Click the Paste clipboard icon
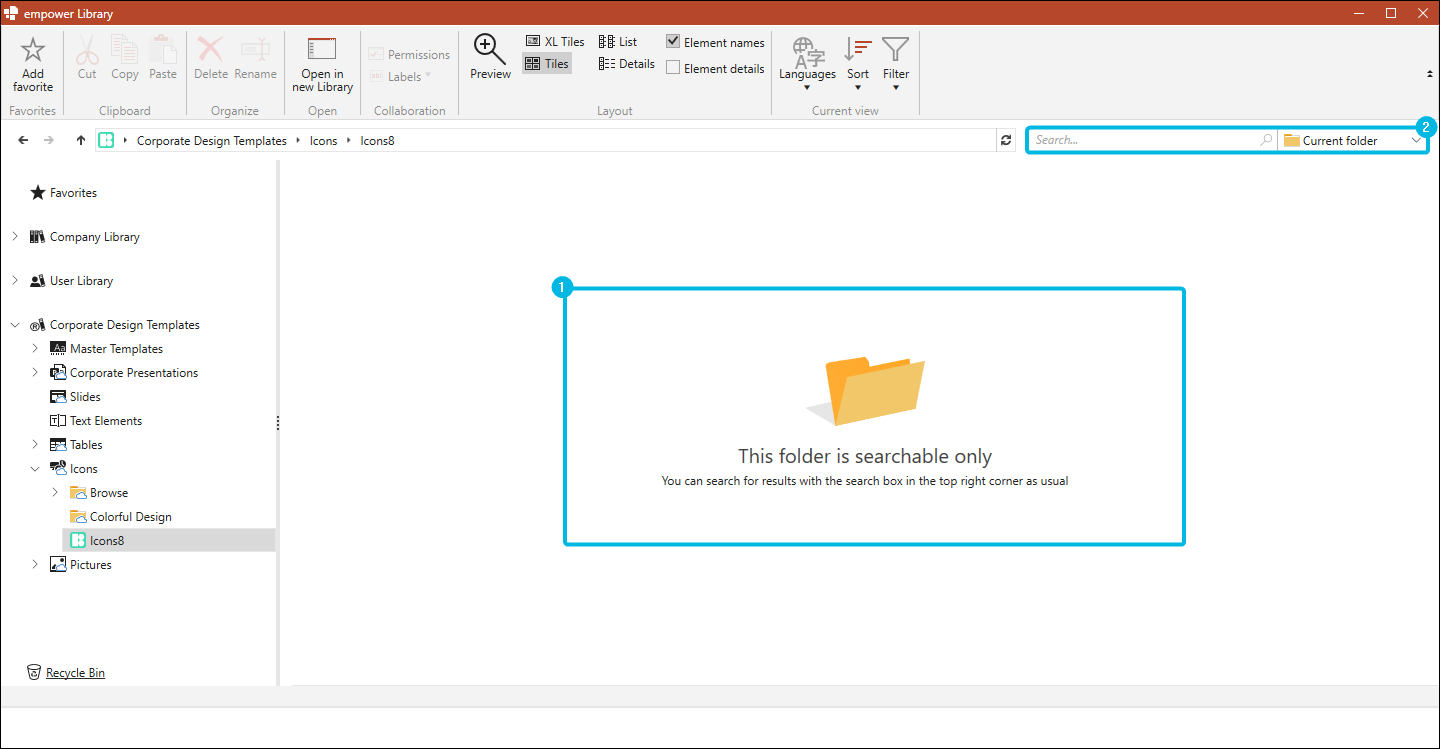This screenshot has height=749, width=1440. pos(163,50)
